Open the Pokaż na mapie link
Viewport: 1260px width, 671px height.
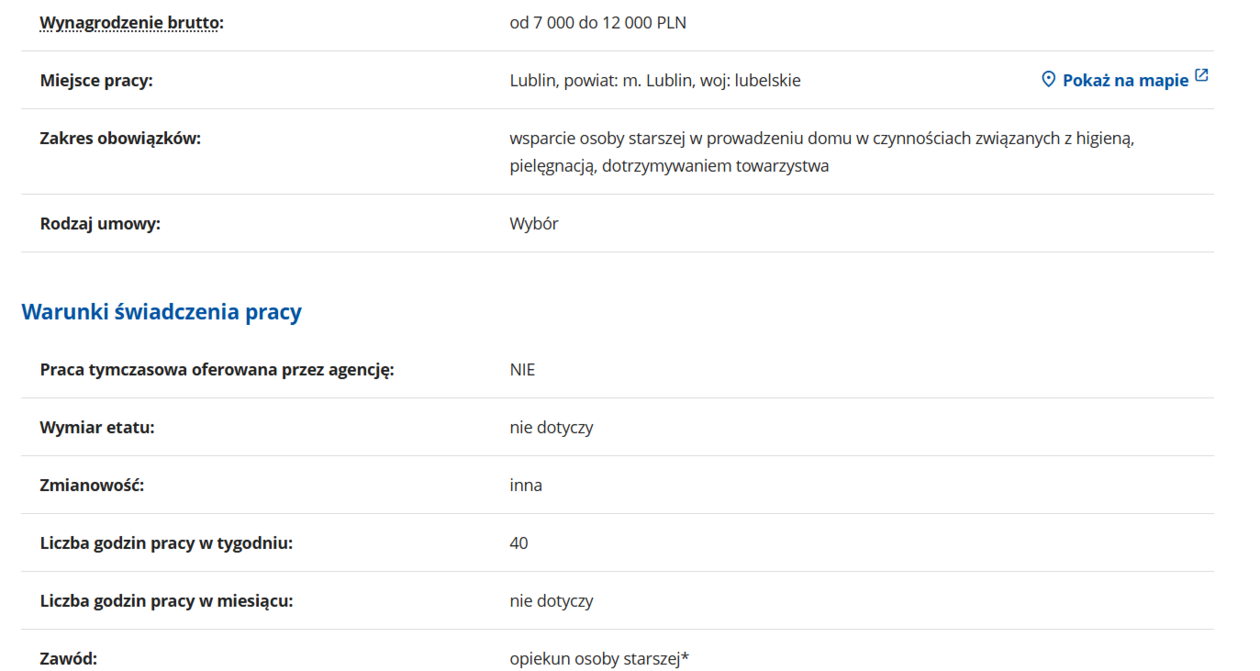pos(1125,80)
